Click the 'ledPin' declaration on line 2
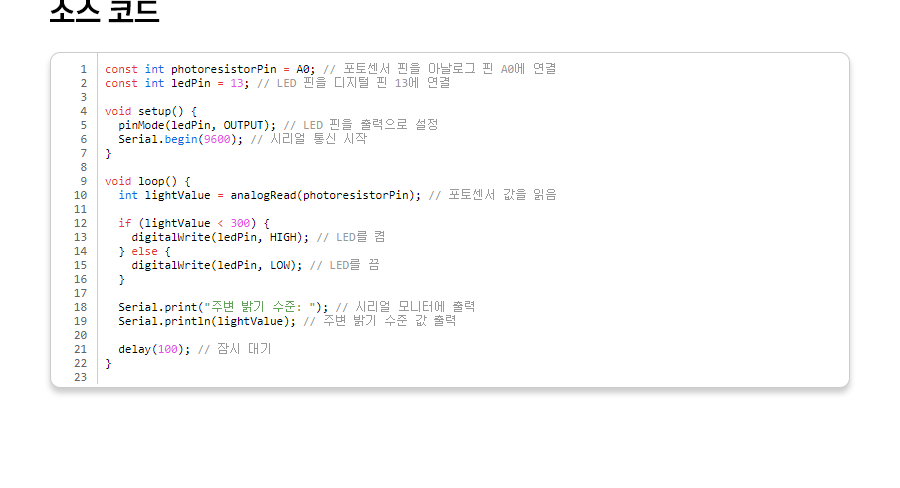The width and height of the screenshot is (900, 488). (190, 83)
